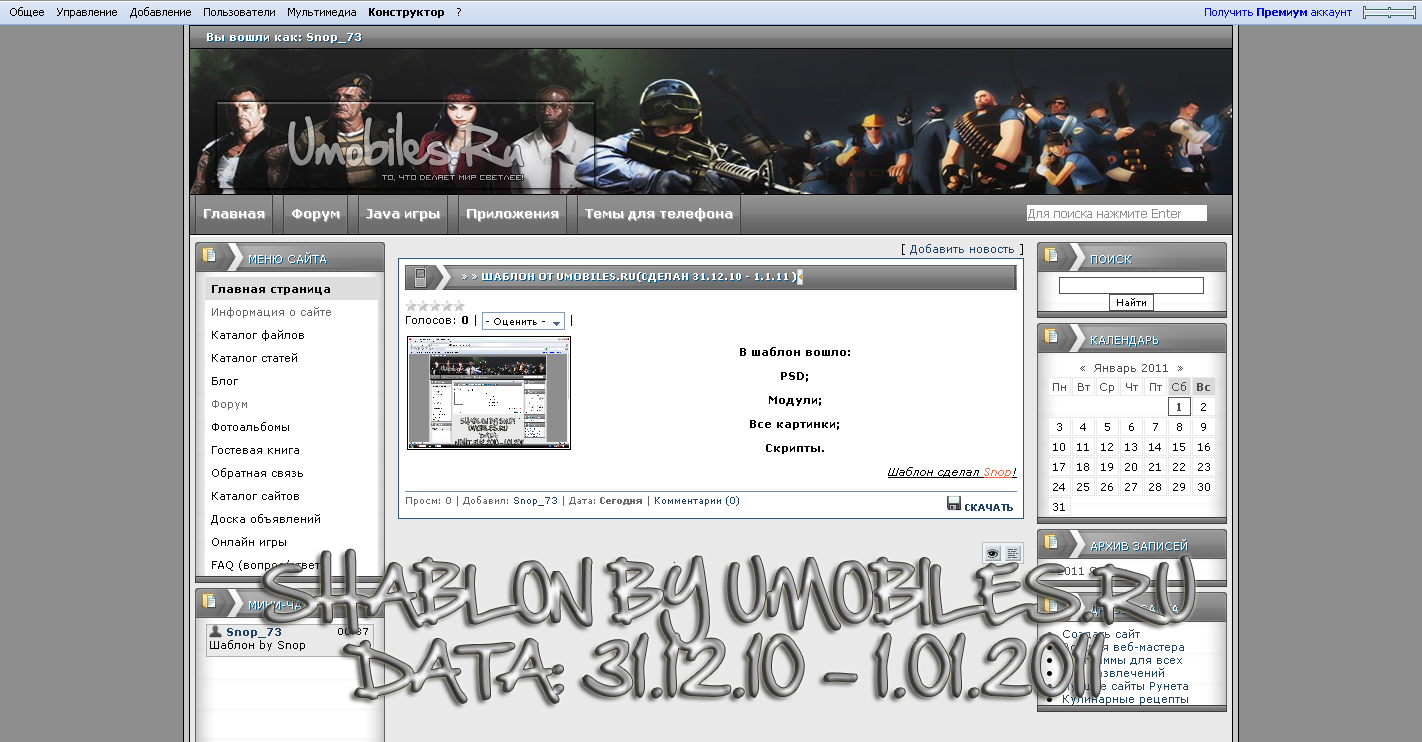The image size is (1422, 742).
Task: Click the Найти search button
Action: 1131,302
